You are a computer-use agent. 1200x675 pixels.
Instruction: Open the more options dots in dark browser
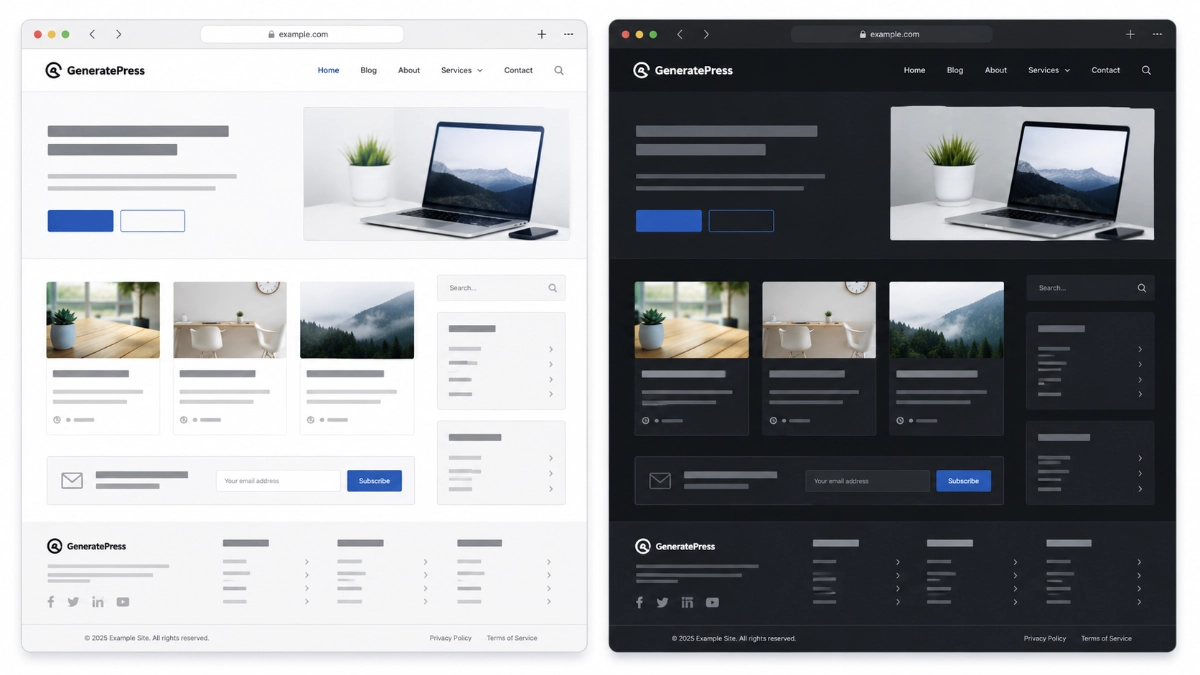click(1157, 34)
